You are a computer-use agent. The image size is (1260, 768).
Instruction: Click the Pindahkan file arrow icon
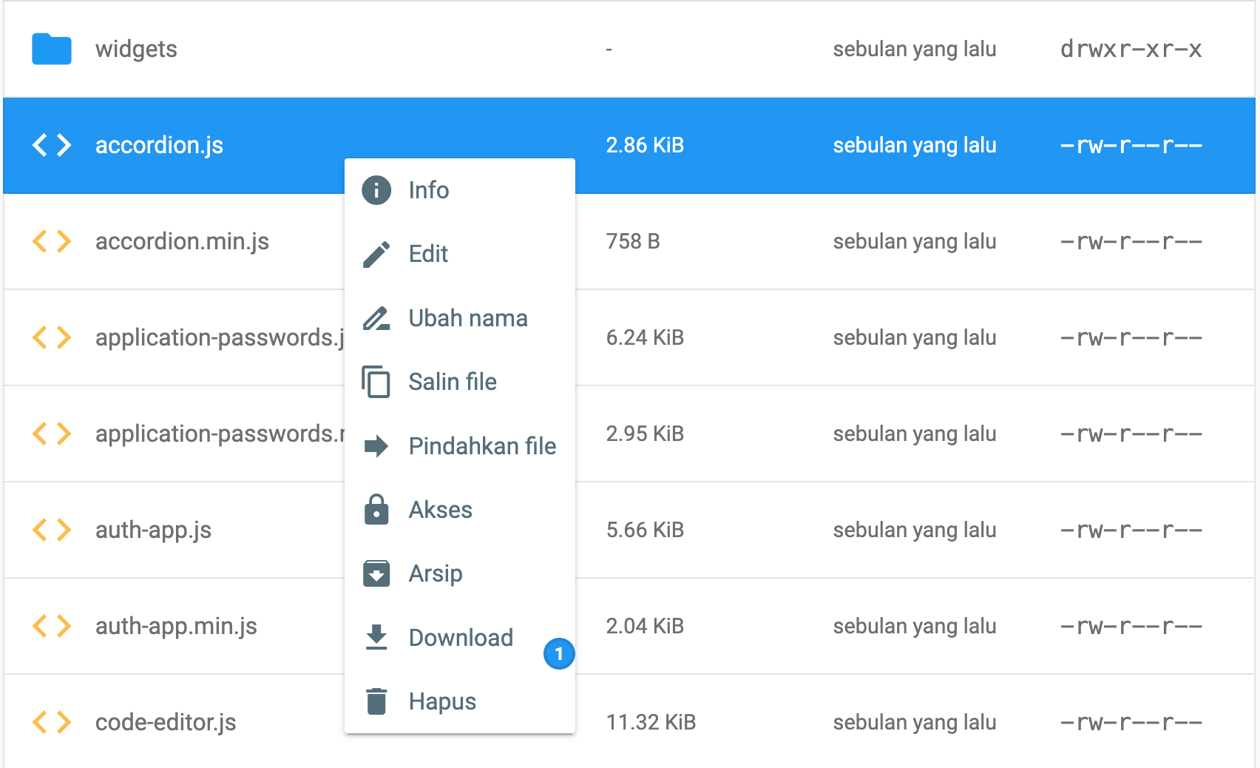pos(376,446)
